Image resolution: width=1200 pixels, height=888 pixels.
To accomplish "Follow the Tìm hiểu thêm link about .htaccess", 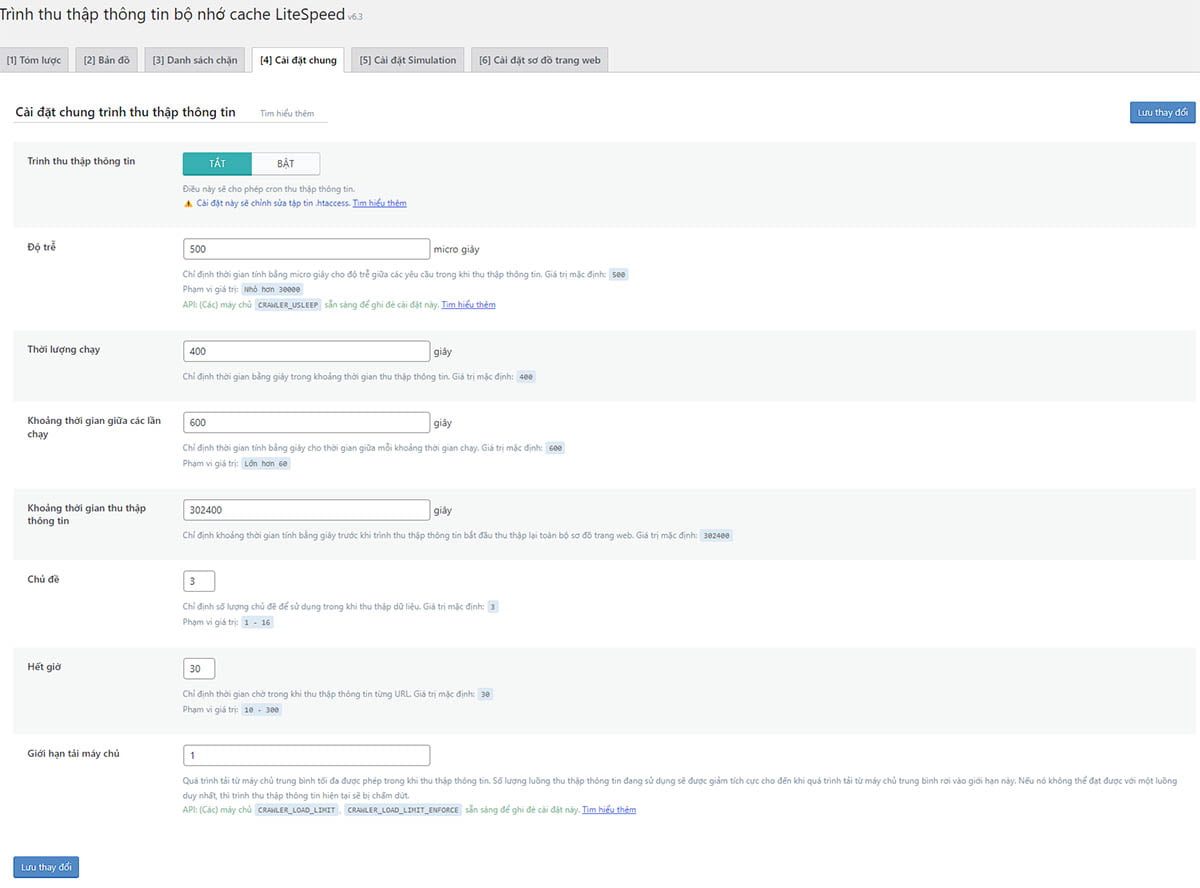I will pos(380,203).
